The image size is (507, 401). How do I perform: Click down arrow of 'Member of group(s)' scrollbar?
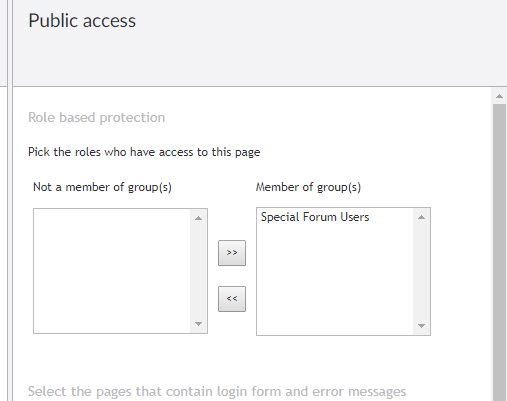pos(421,326)
